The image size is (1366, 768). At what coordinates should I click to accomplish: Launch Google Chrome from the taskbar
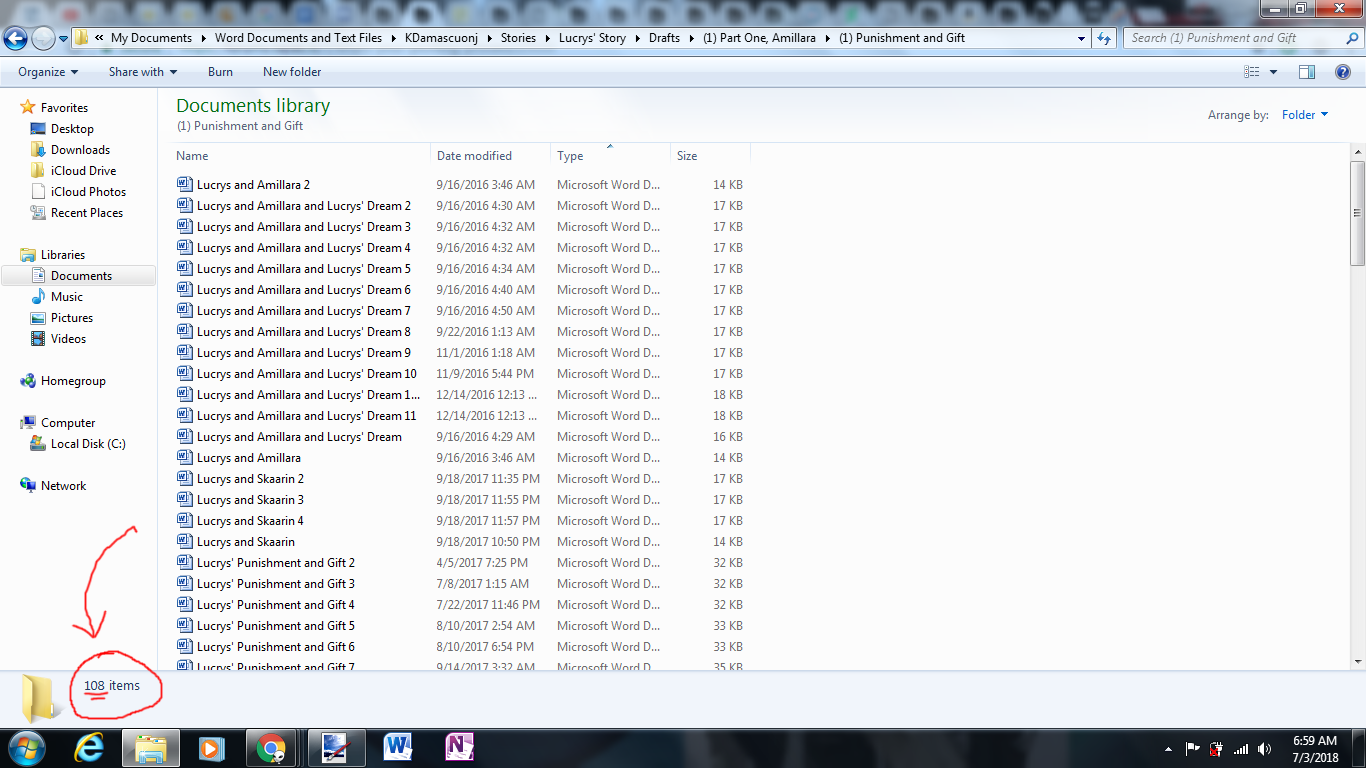pyautogui.click(x=270, y=747)
